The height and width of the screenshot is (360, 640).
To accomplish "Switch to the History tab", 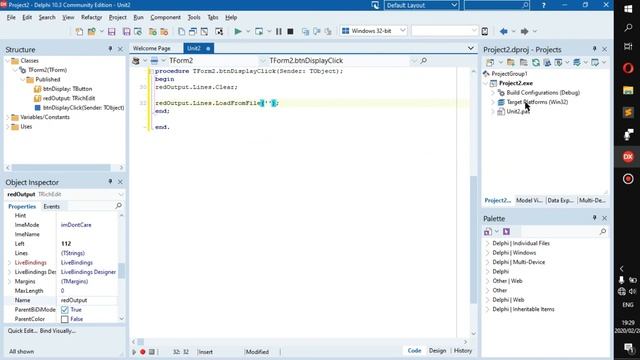I will pos(463,351).
